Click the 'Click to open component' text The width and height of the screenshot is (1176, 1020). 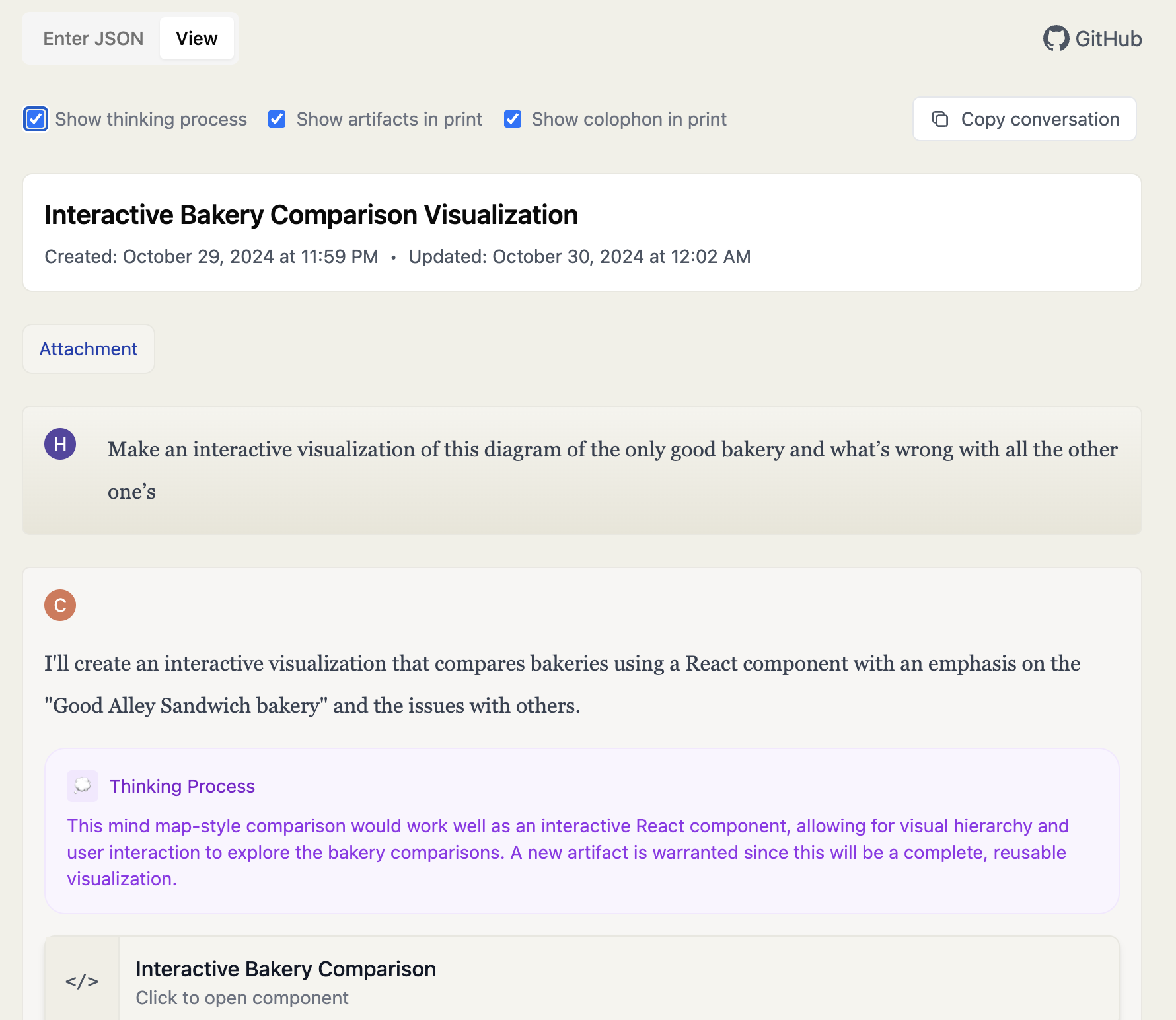(x=242, y=998)
